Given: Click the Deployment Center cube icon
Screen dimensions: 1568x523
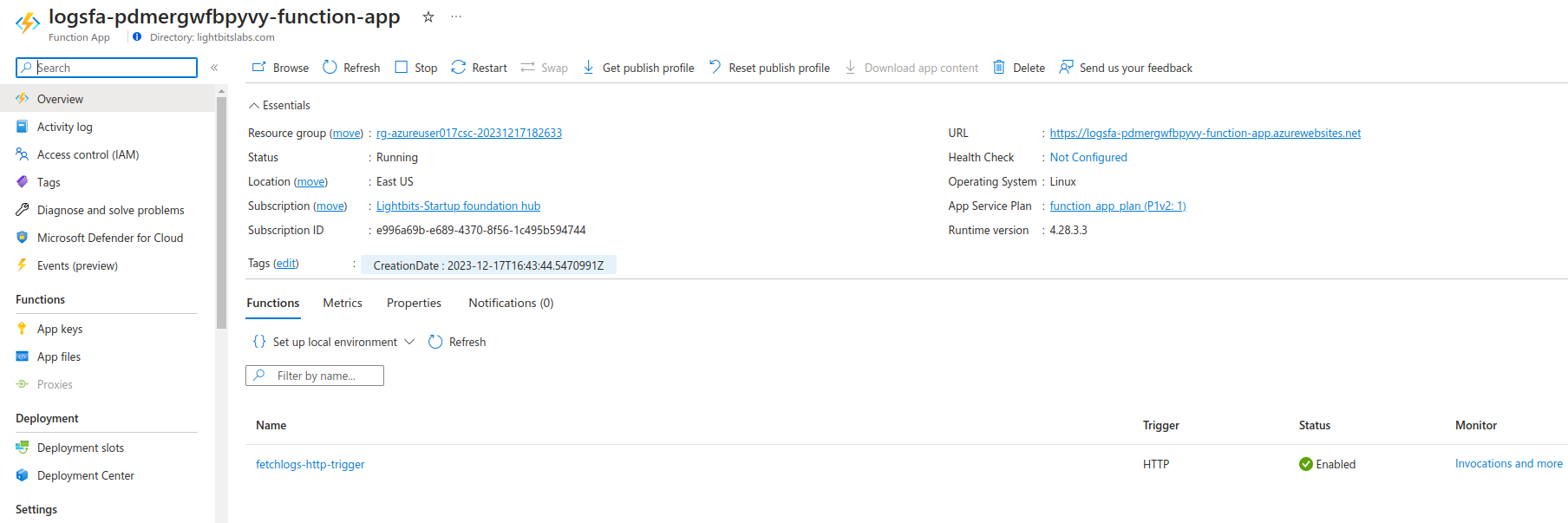Looking at the screenshot, I should tap(23, 475).
